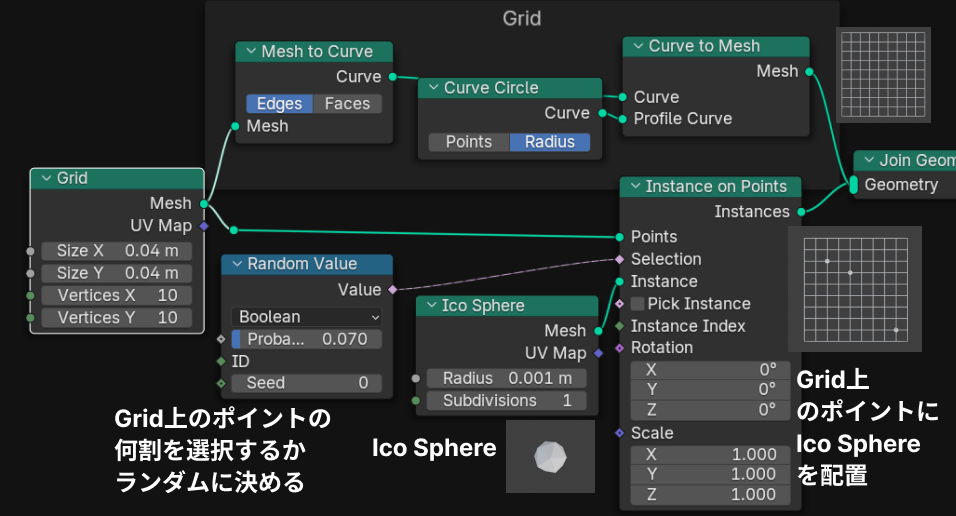Click the Curve to Mesh Profile Curve socket
The image size is (956, 516).
pos(622,118)
